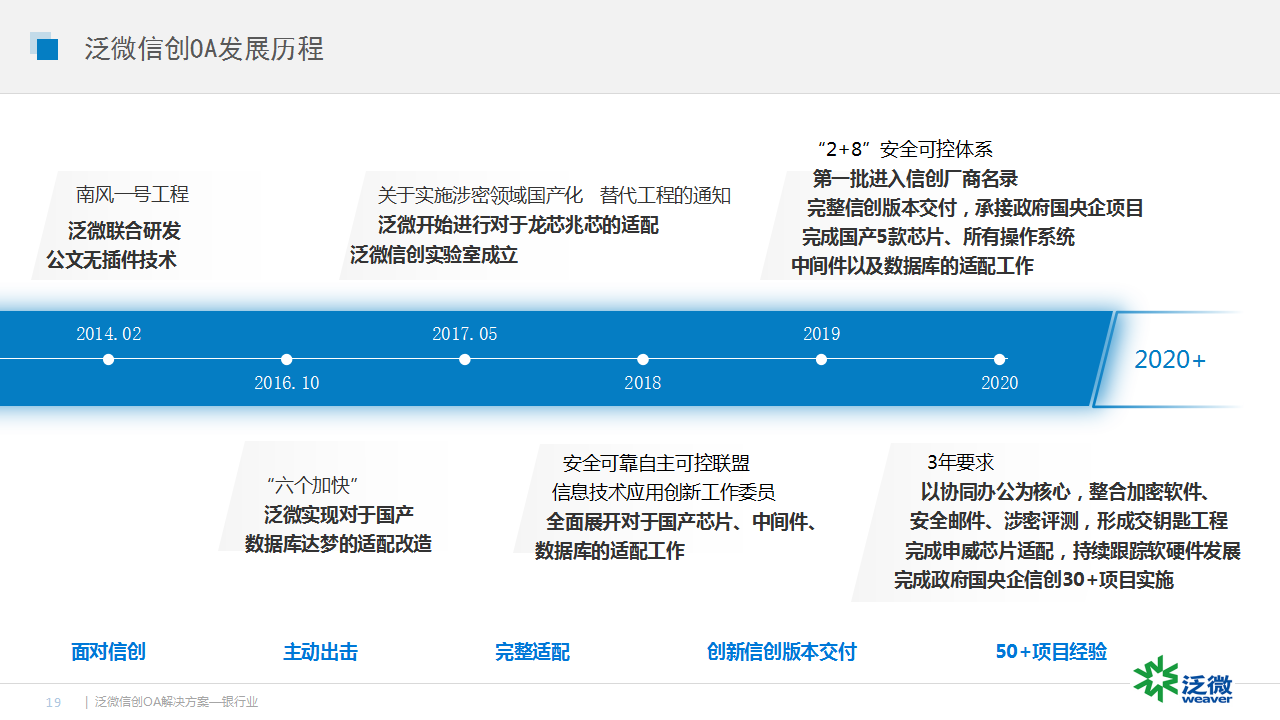The height and width of the screenshot is (720, 1280).
Task: Click the blue label 50+项目经验
Action: 1051,651
